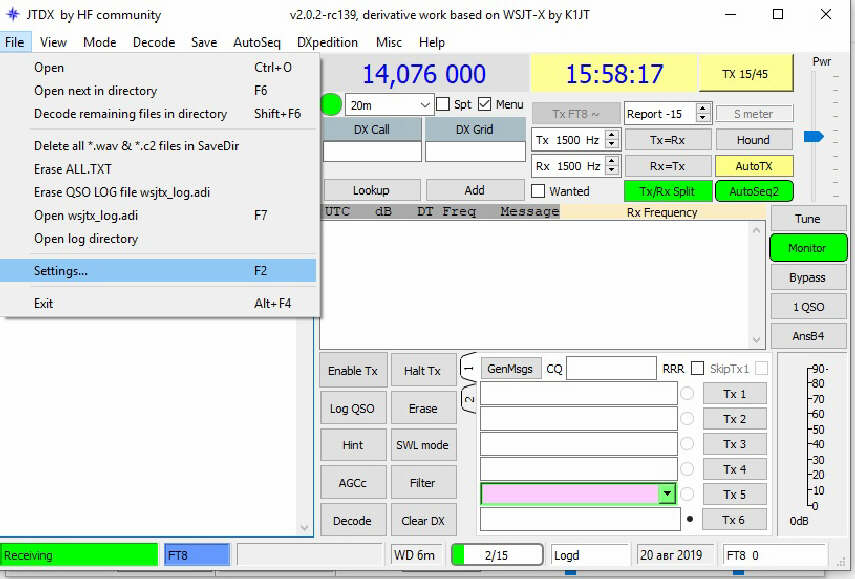855x579 pixels.
Task: Click the Pwr slider handle
Action: (x=814, y=136)
